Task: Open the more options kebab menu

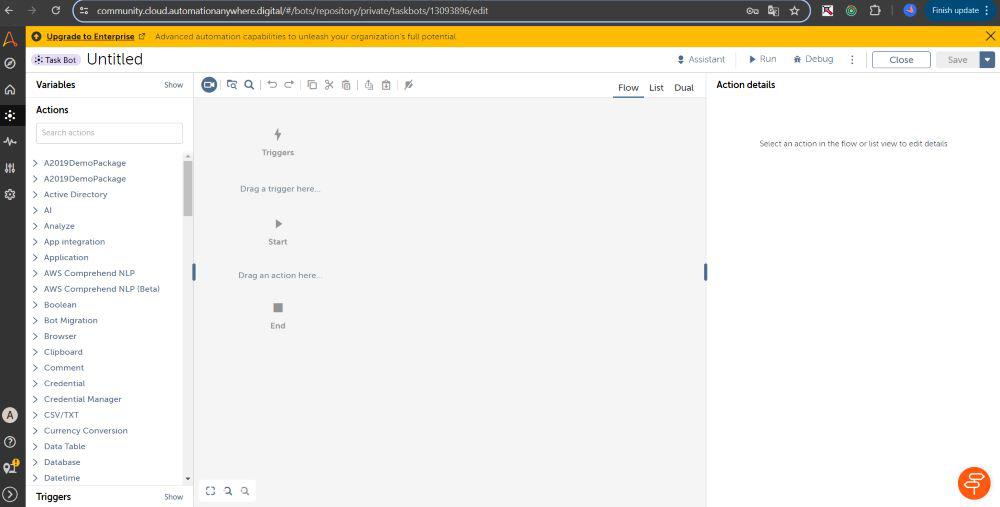Action: click(852, 59)
